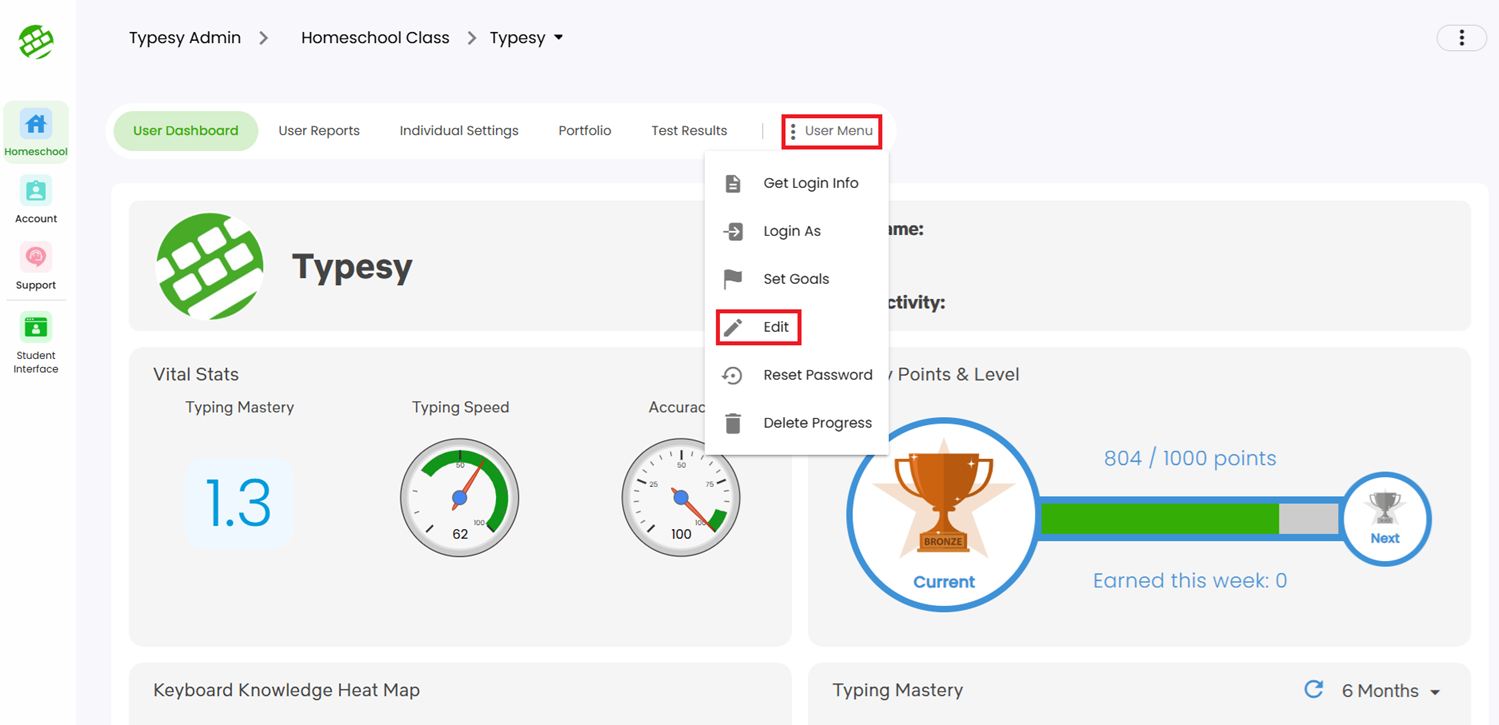Click the Login As arrow icon
This screenshot has height=725, width=1499.
coord(733,231)
